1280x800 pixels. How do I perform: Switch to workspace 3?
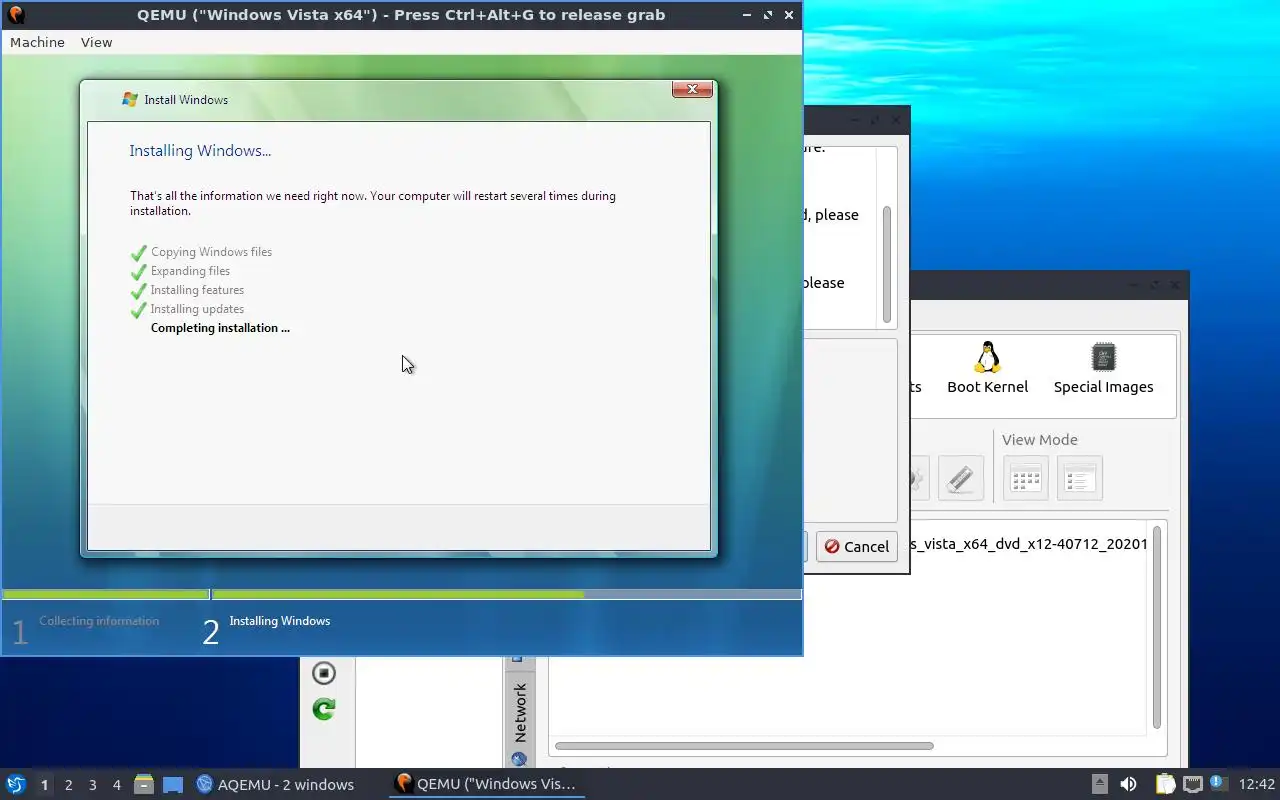coord(92,785)
